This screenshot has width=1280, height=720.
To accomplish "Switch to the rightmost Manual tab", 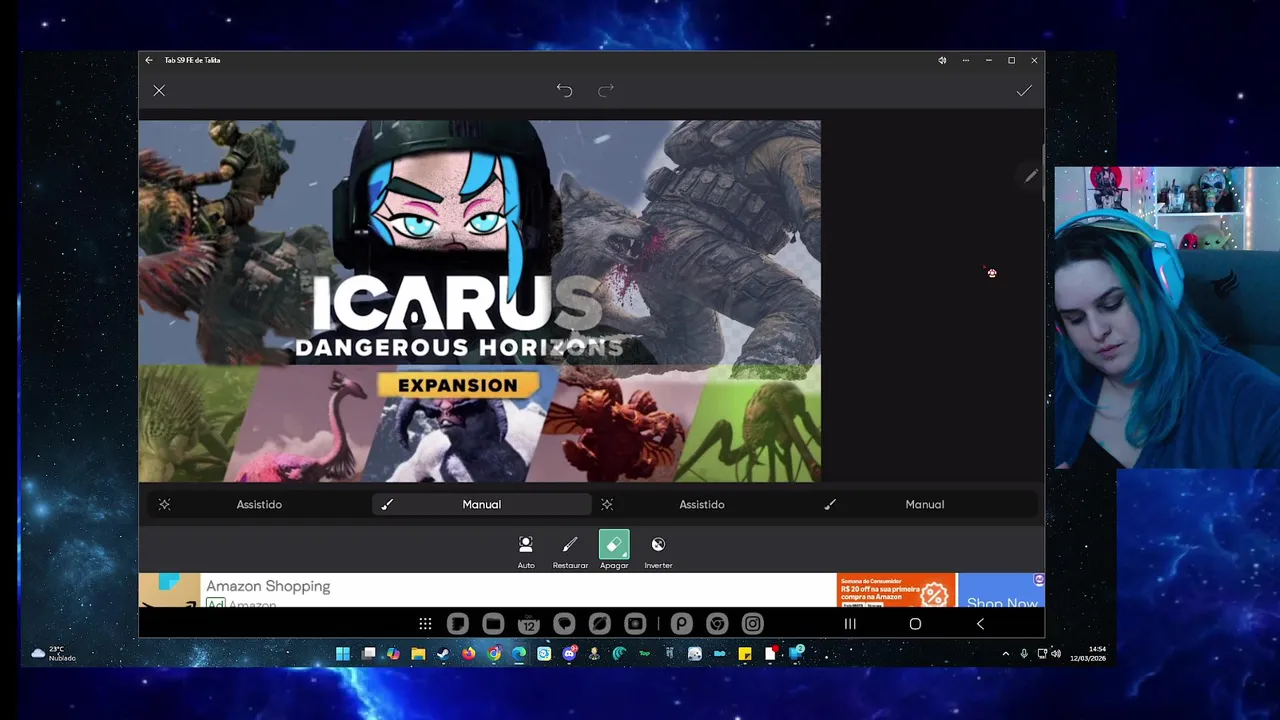I will coord(925,505).
